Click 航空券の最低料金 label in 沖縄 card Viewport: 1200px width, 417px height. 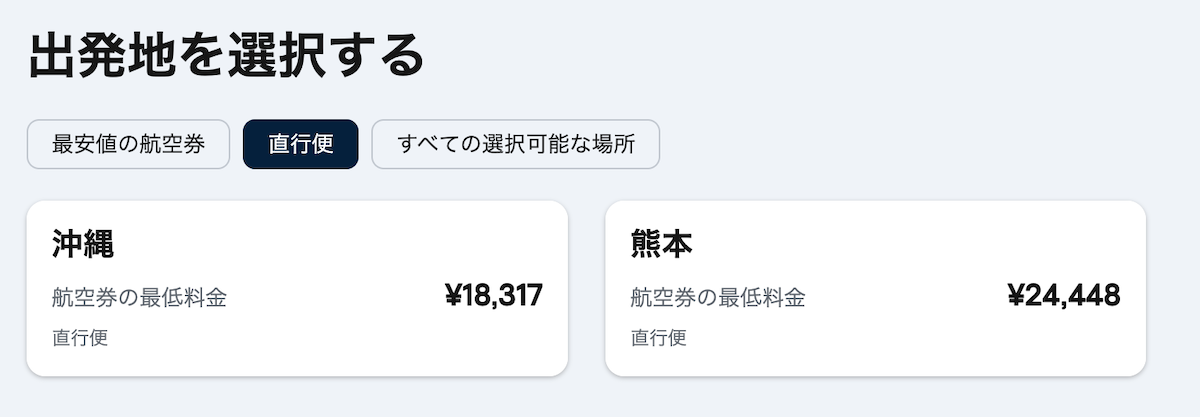139,298
